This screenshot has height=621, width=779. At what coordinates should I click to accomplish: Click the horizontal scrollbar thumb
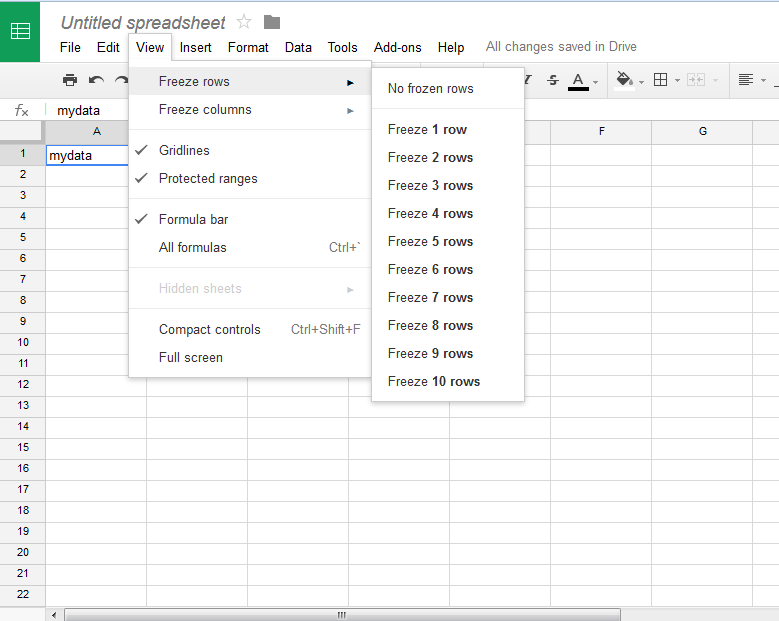click(x=342, y=615)
